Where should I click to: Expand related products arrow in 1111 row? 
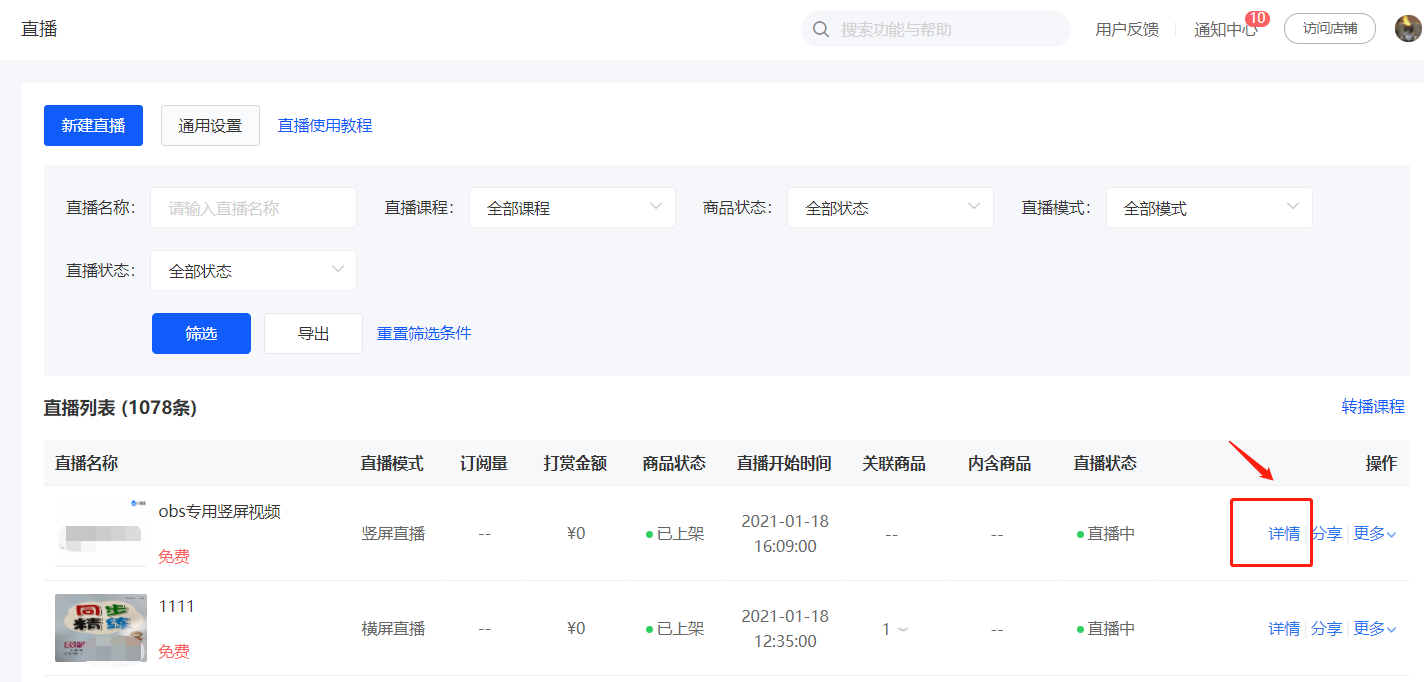click(x=902, y=629)
